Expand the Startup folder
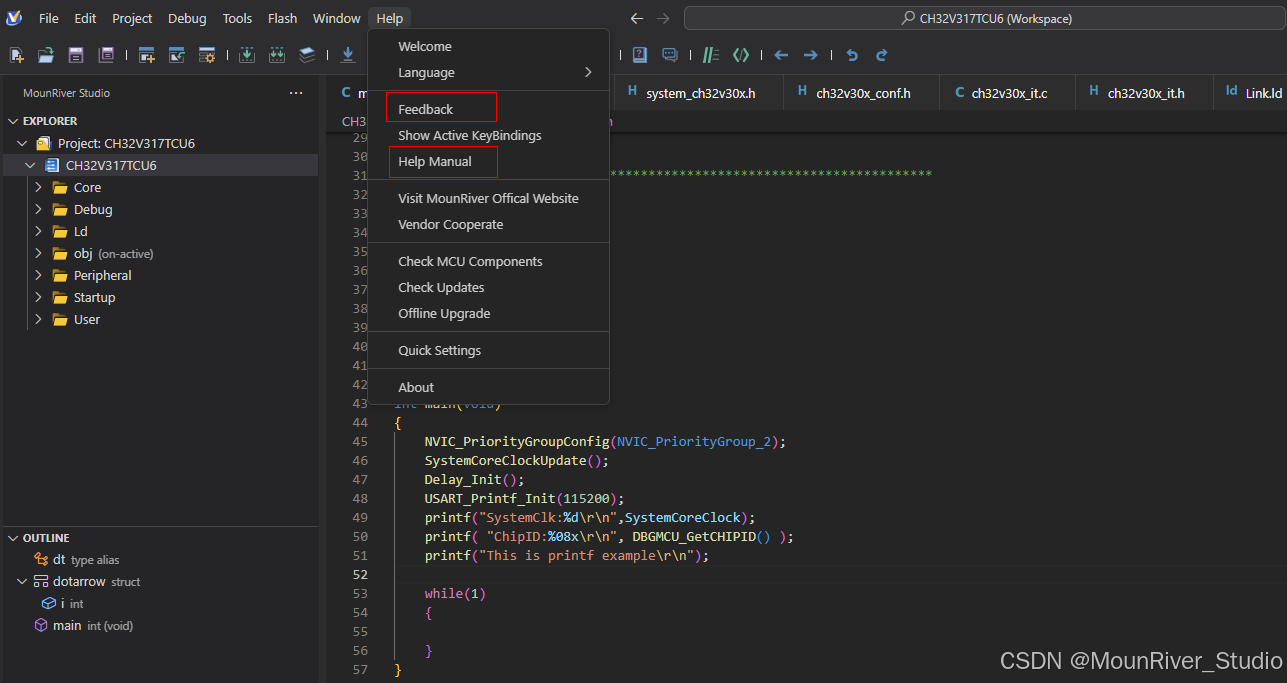 pos(38,297)
